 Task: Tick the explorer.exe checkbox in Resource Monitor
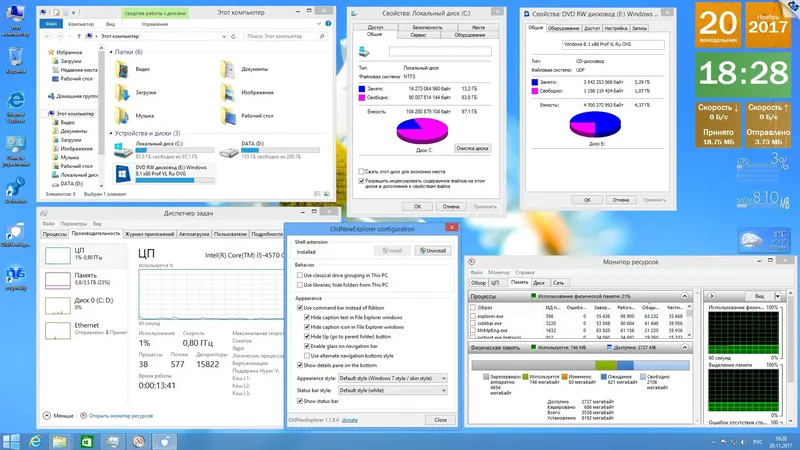(473, 316)
